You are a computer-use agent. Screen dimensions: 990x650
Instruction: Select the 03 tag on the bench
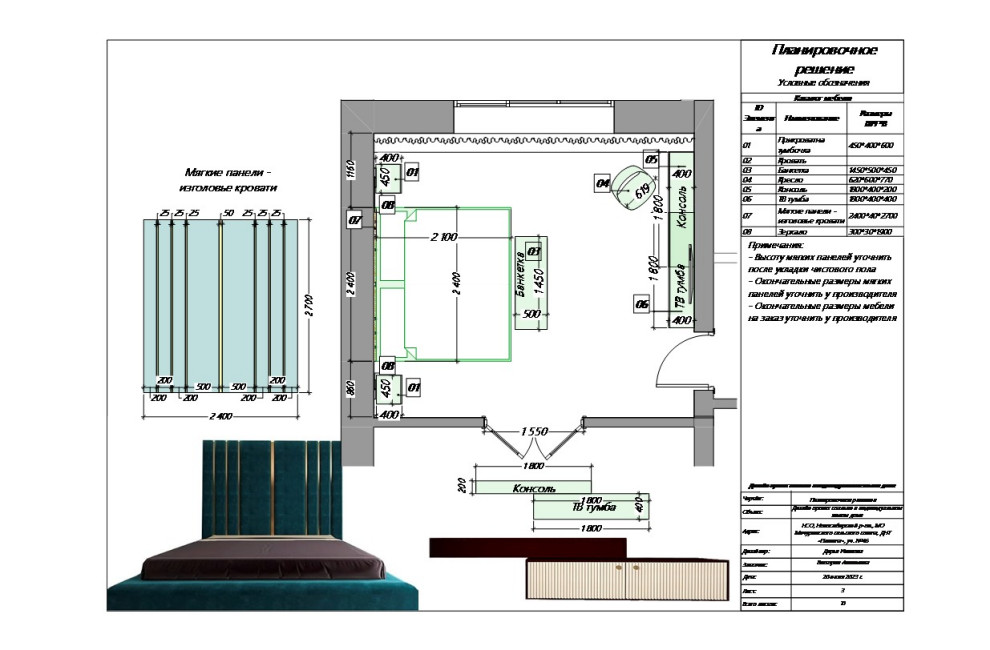tap(534, 251)
